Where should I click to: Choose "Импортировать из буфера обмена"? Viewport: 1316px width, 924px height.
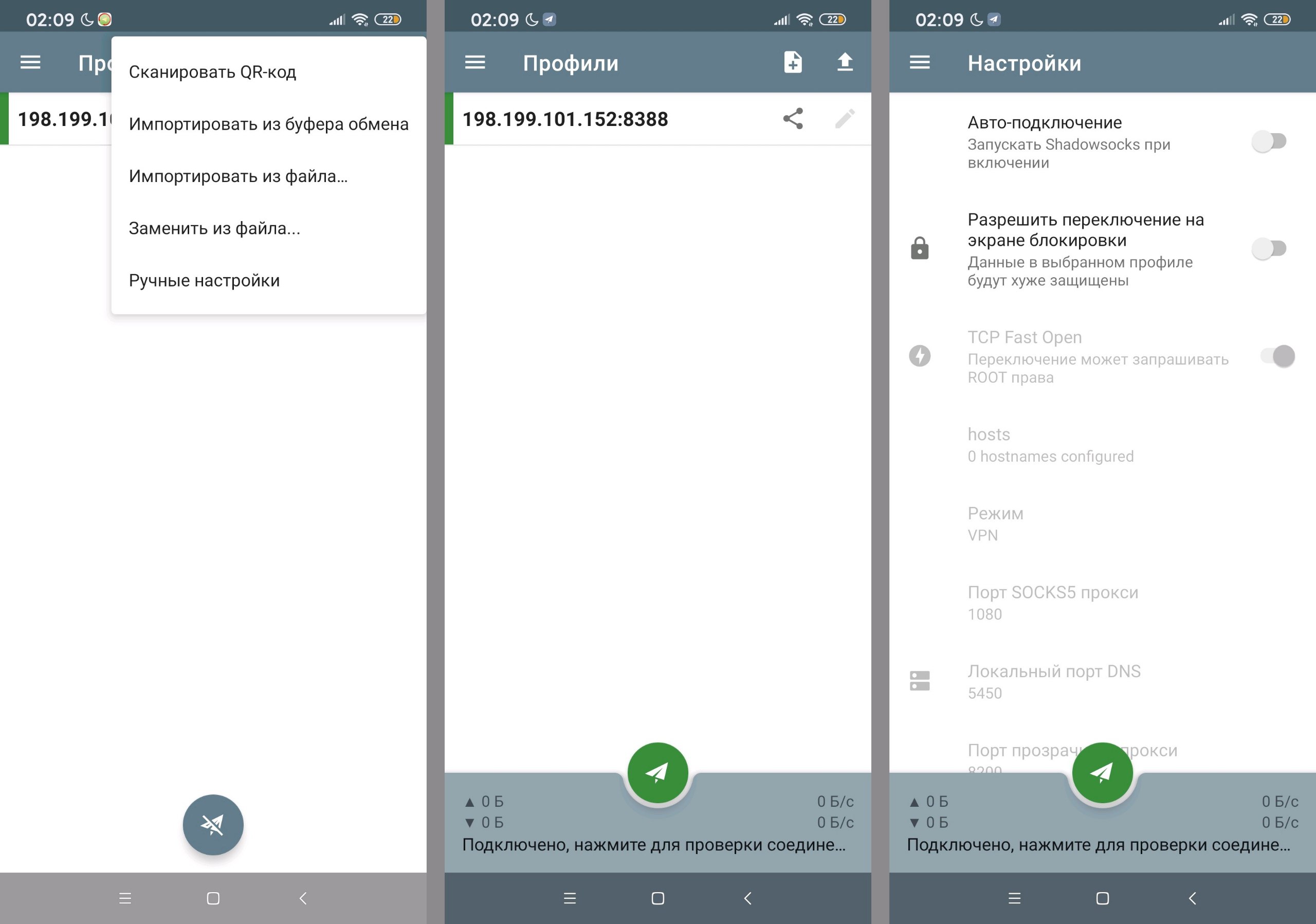click(268, 124)
